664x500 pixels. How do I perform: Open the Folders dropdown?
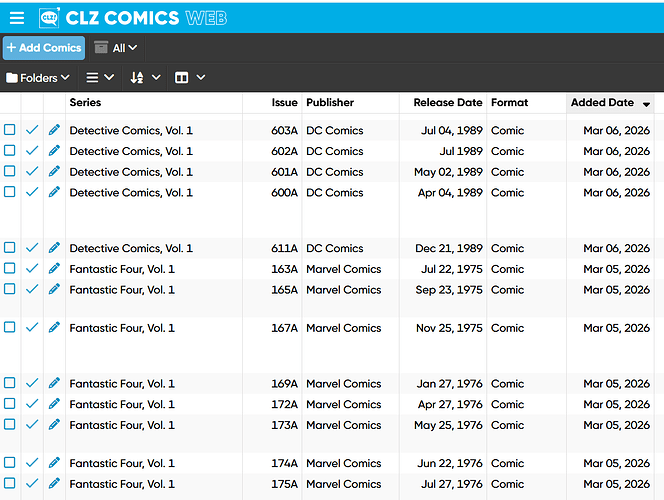(38, 78)
